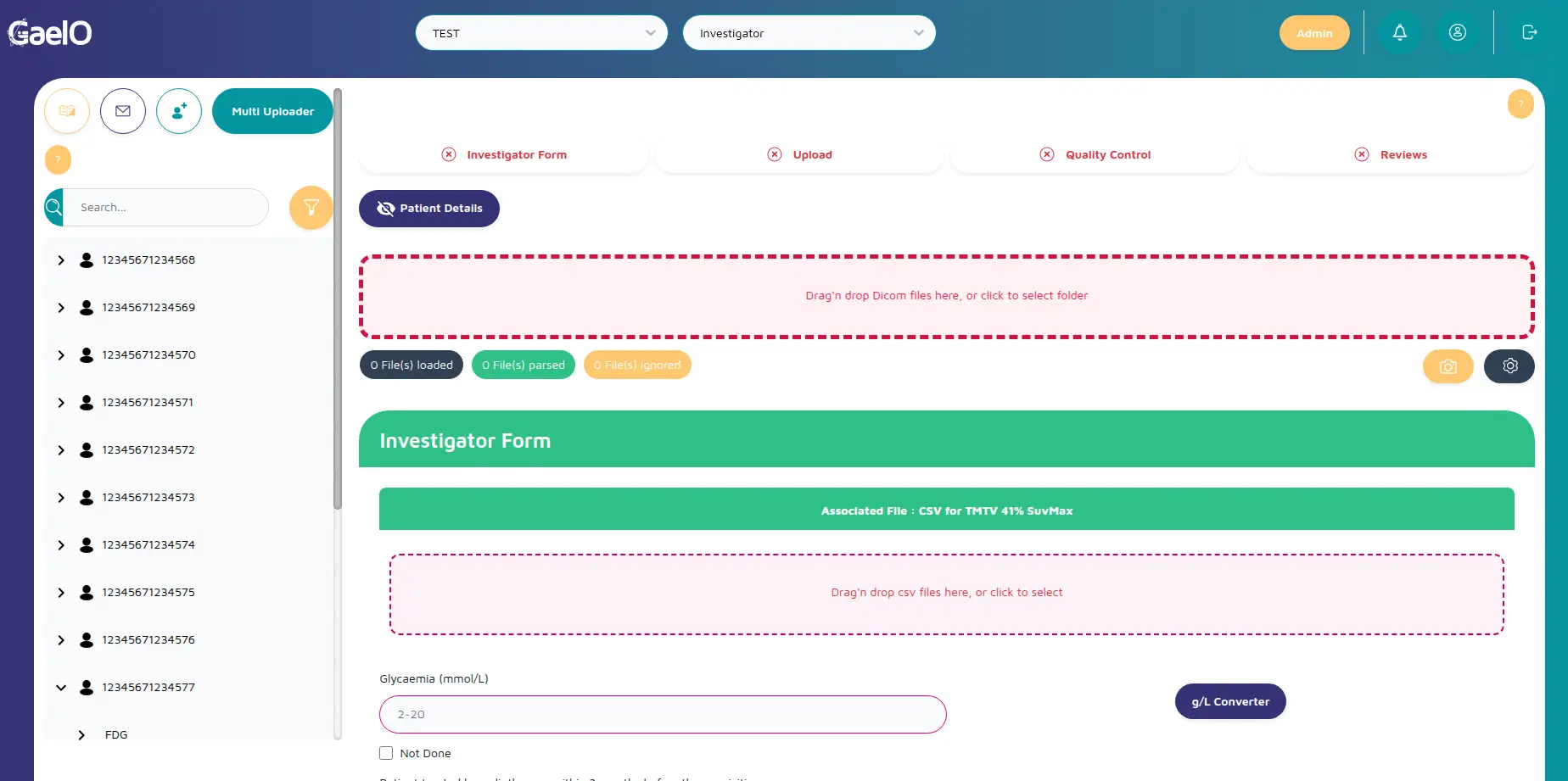Collapse patient 12345671234577
The height and width of the screenshot is (781, 1568).
pyautogui.click(x=61, y=688)
